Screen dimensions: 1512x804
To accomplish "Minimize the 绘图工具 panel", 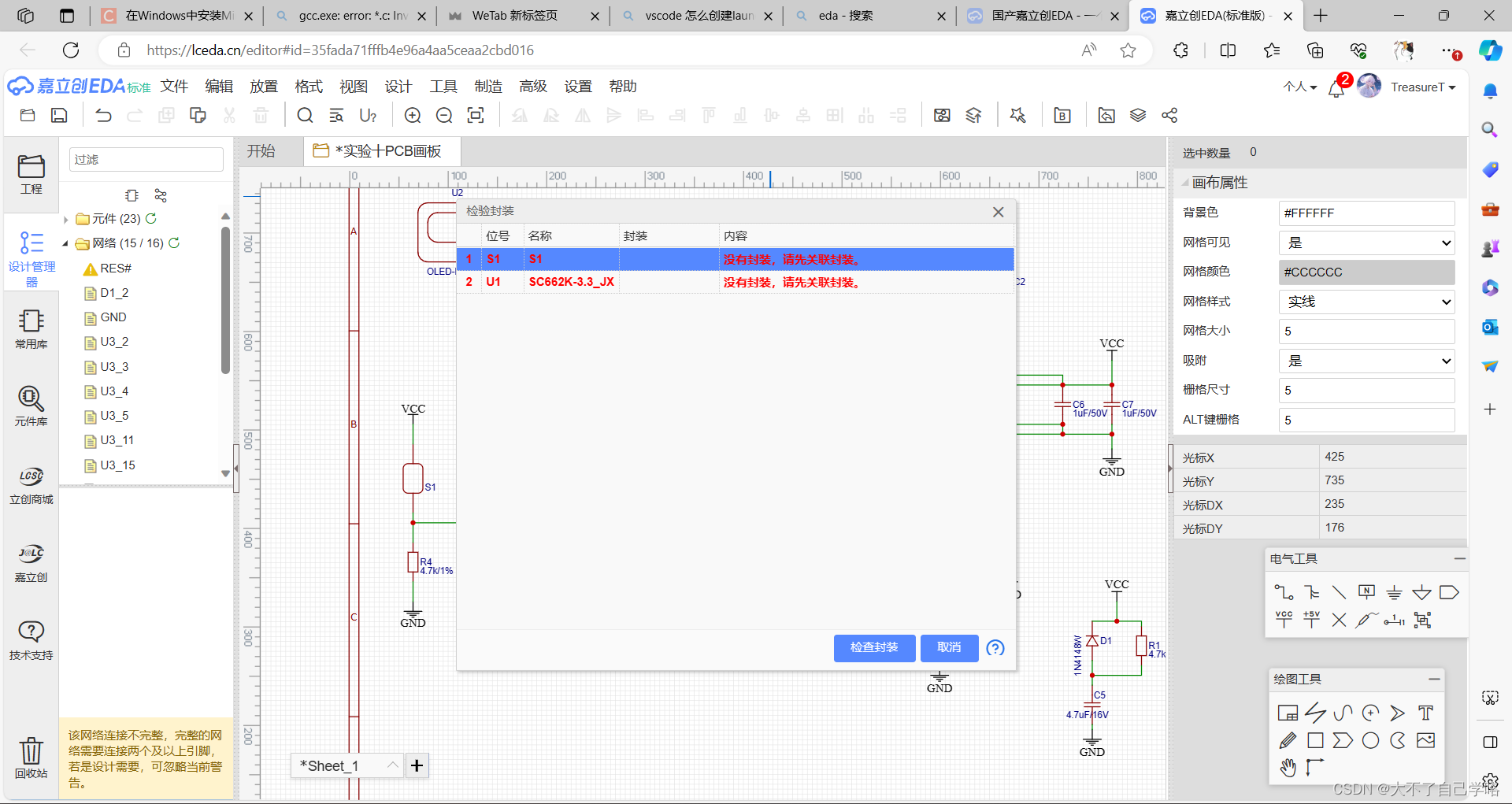I will [1435, 679].
